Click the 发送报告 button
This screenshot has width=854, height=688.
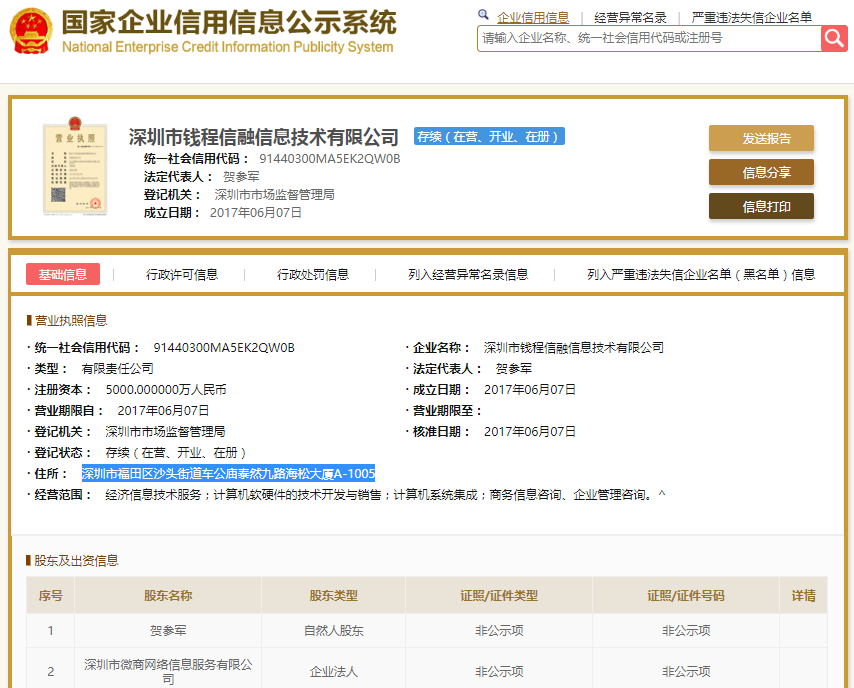(x=761, y=138)
